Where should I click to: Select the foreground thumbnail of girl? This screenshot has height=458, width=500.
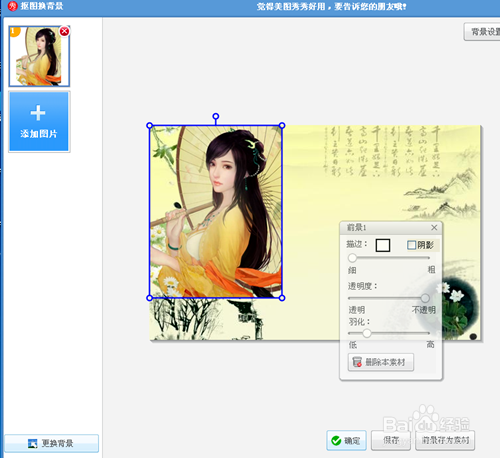click(x=39, y=56)
